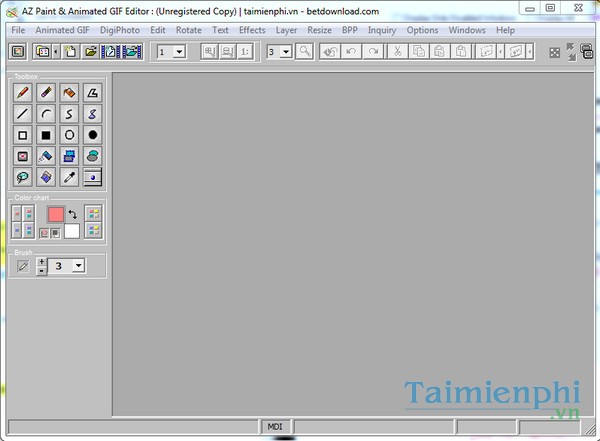Select the spray can tool
Screen dimensions: 600x441
pyautogui.click(x=46, y=156)
